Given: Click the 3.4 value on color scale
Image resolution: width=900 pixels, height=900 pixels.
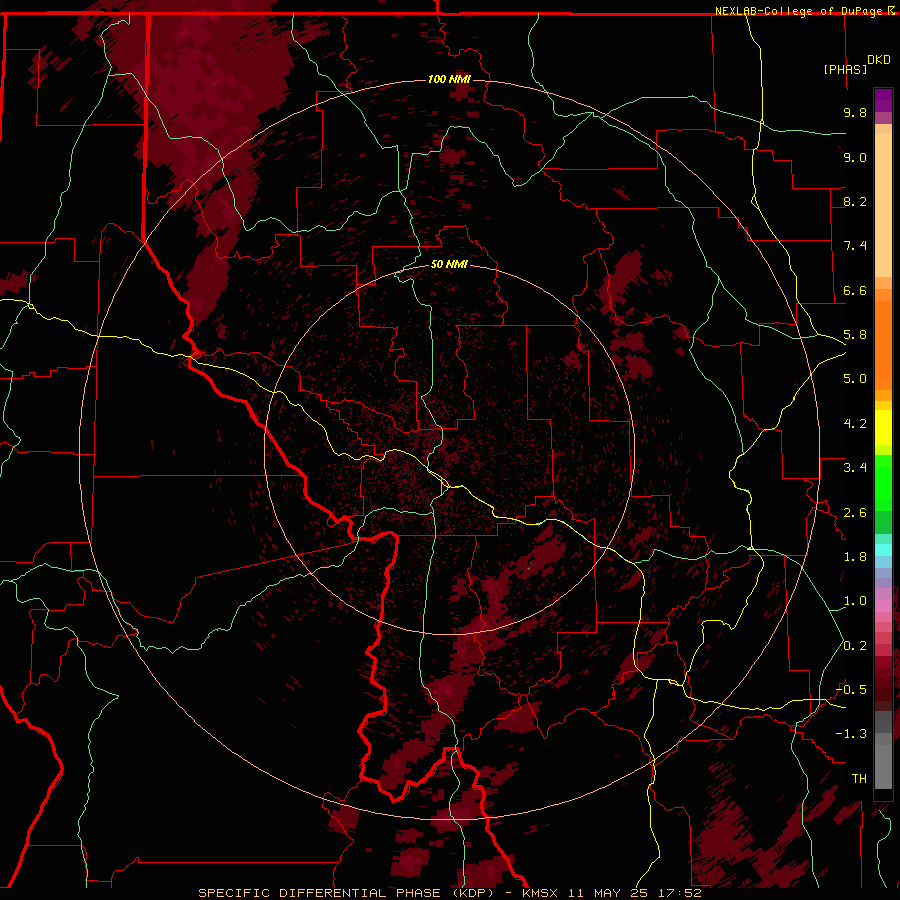Looking at the screenshot, I should click(855, 468).
